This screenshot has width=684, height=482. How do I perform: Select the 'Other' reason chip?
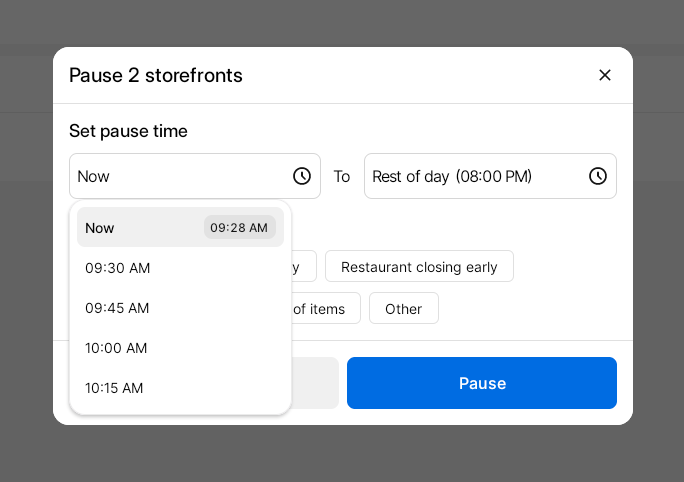[403, 309]
